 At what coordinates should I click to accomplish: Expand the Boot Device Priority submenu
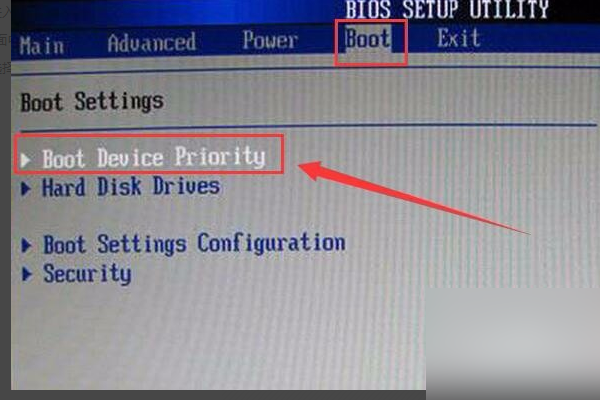pyautogui.click(x=153, y=157)
